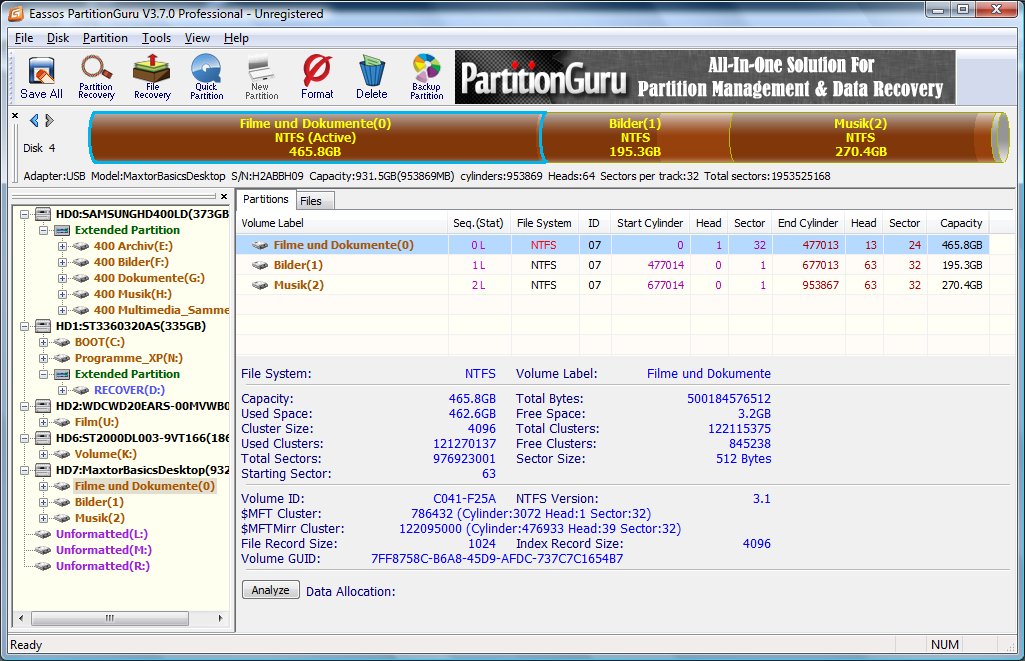The width and height of the screenshot is (1025, 661).
Task: Select Musik(2) under HD7 in tree
Action: pyautogui.click(x=99, y=518)
